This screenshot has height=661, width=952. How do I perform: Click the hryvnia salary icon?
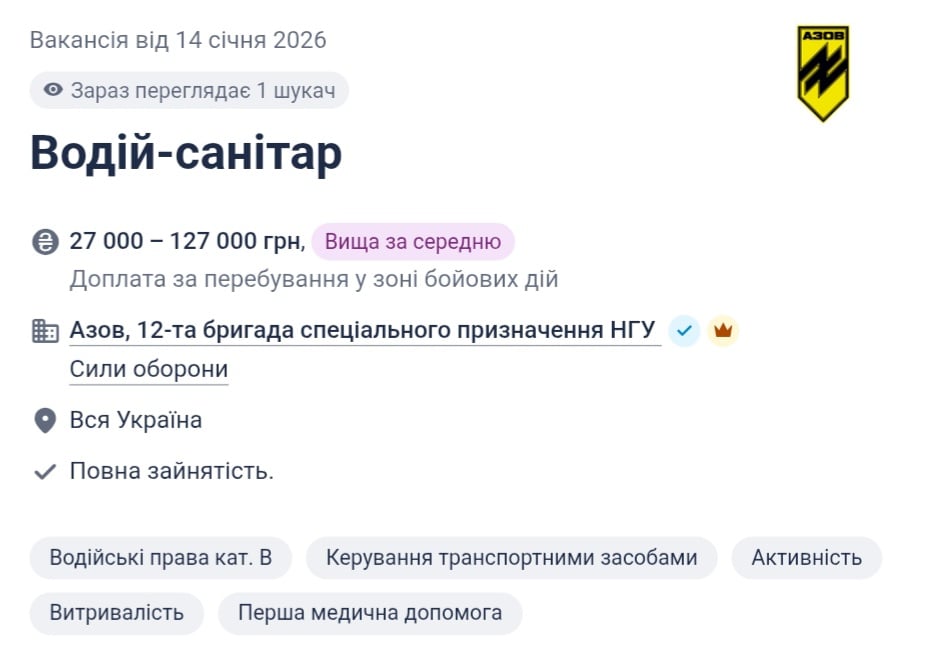point(43,240)
